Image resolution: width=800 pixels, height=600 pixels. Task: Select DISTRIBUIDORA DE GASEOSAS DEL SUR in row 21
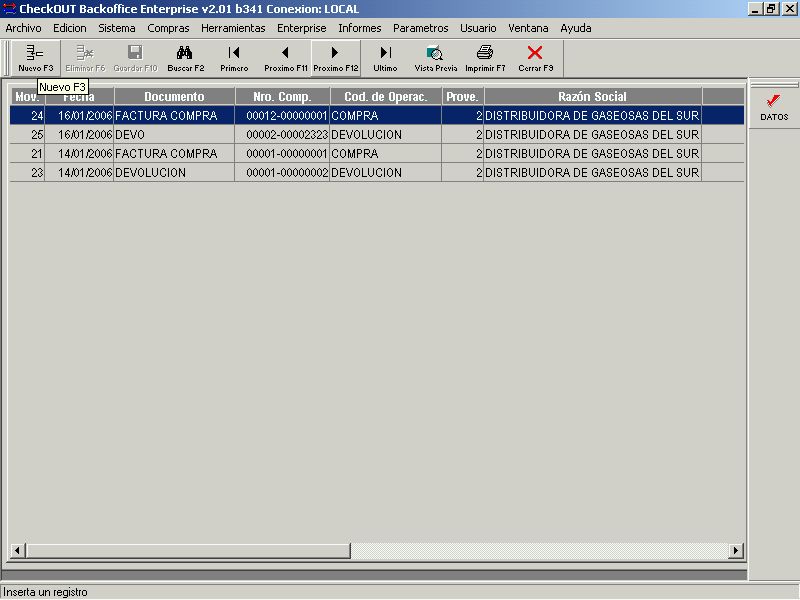593,154
